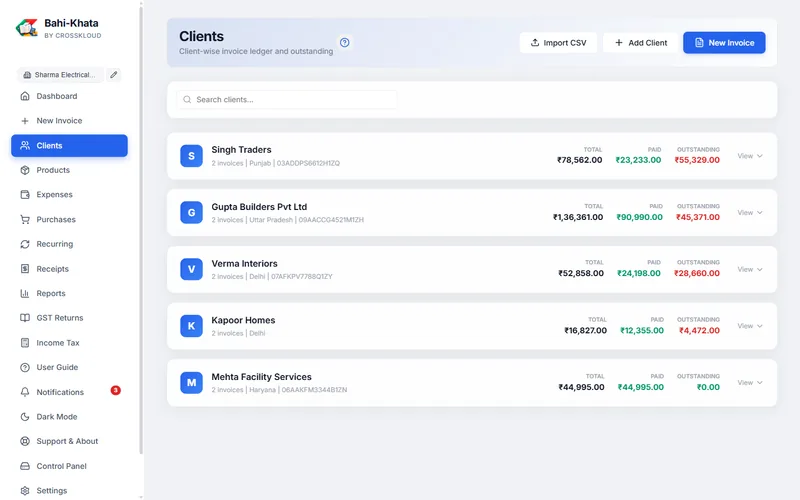Image resolution: width=800 pixels, height=500 pixels.
Task: Click the ₹78,562.00 total amount
Action: pyautogui.click(x=580, y=160)
